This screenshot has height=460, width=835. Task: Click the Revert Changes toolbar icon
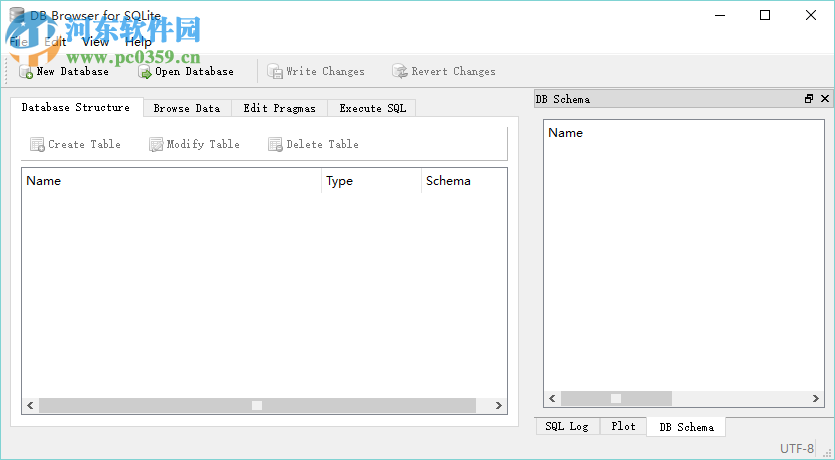(400, 71)
